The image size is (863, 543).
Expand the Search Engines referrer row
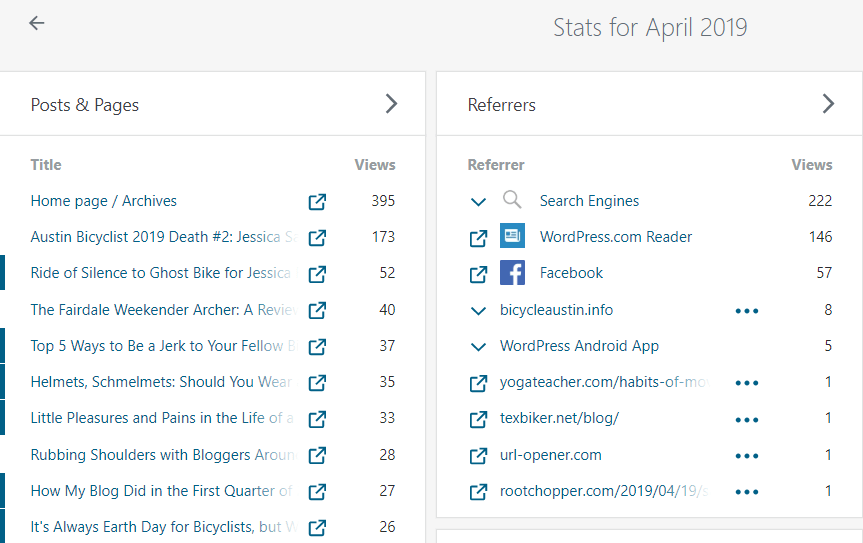click(x=478, y=202)
